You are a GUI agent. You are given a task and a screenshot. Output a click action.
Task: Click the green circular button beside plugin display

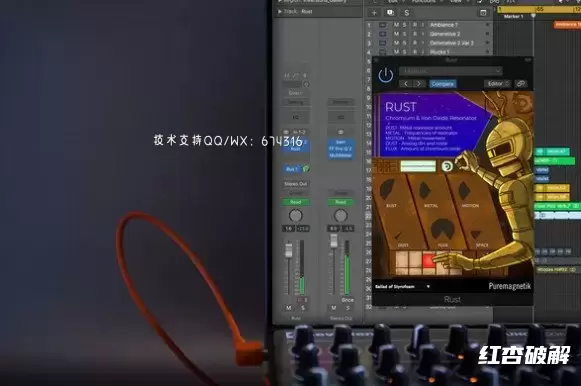[x=447, y=166]
